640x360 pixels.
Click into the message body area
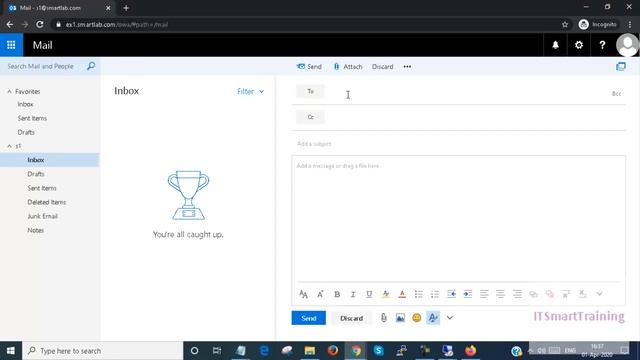(458, 218)
